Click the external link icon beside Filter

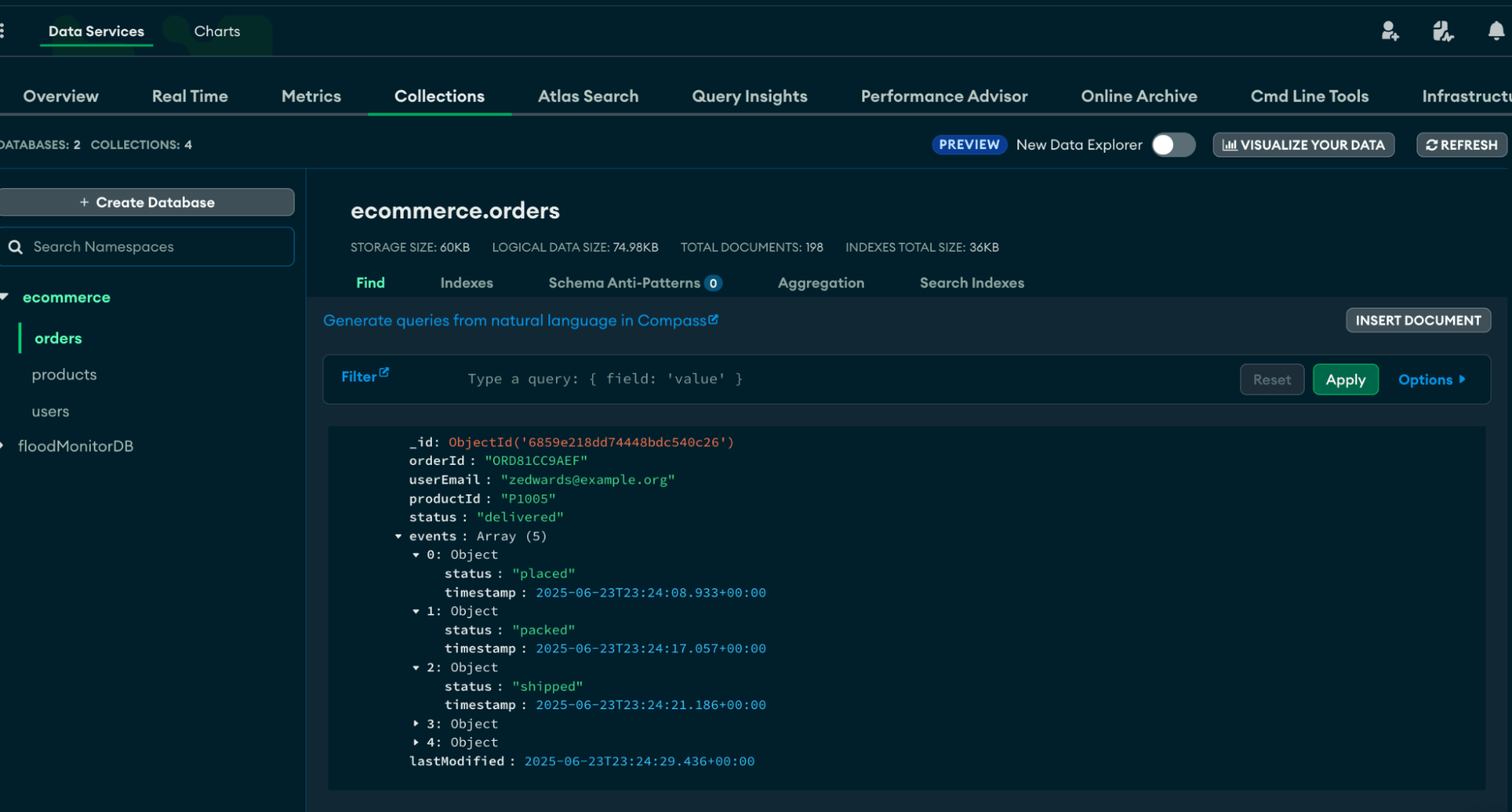(384, 372)
